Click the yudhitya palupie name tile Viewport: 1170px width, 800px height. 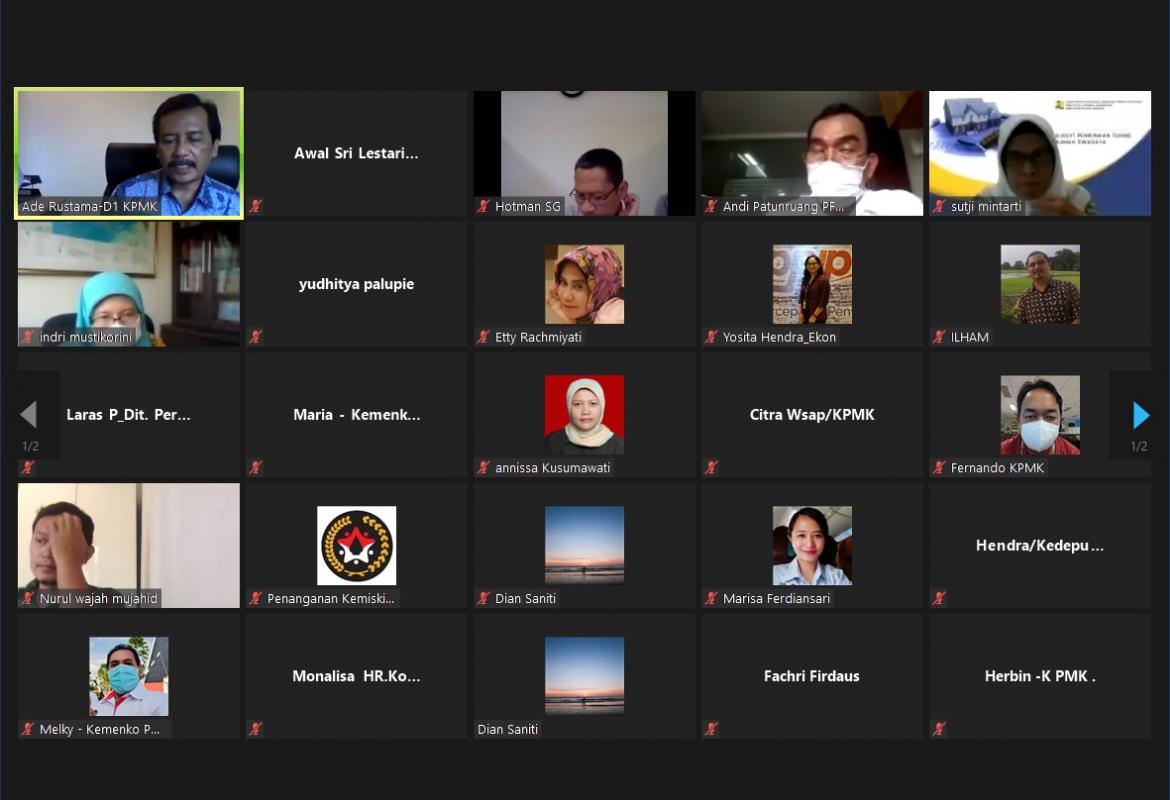tap(356, 284)
